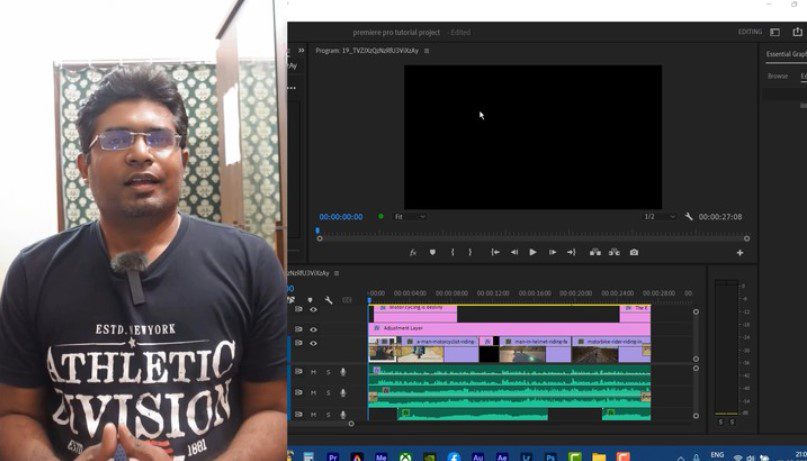Click the Extract button

coord(614,252)
